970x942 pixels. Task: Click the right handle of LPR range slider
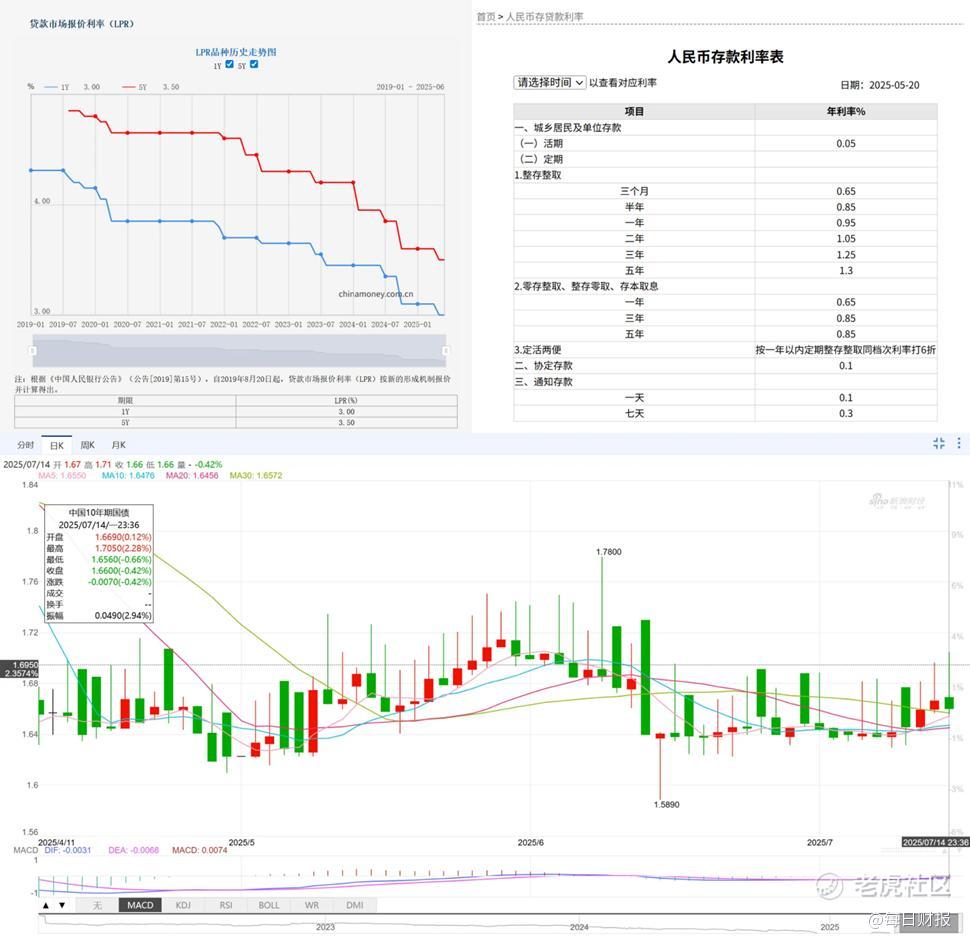(x=445, y=351)
